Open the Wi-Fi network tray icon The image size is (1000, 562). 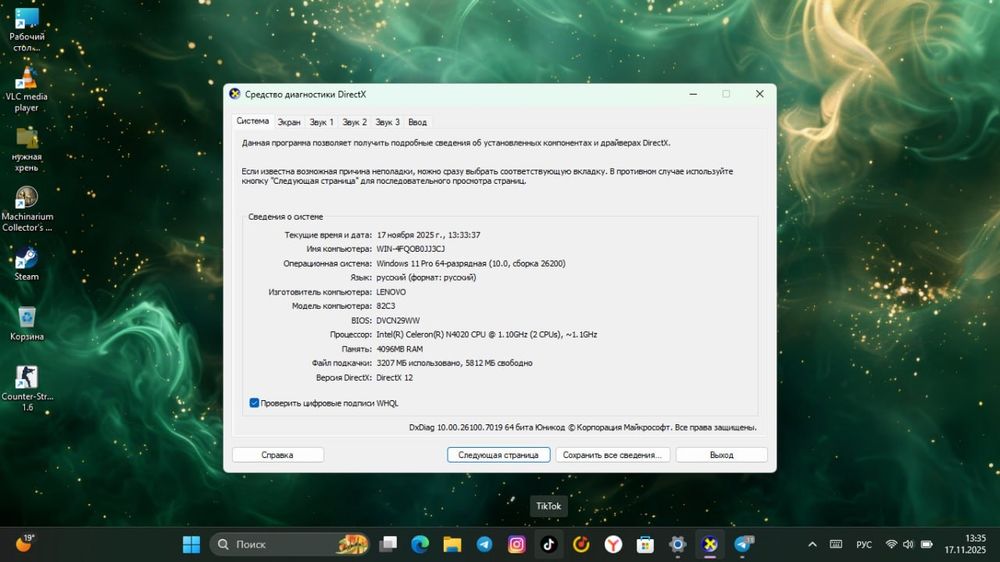pyautogui.click(x=891, y=544)
